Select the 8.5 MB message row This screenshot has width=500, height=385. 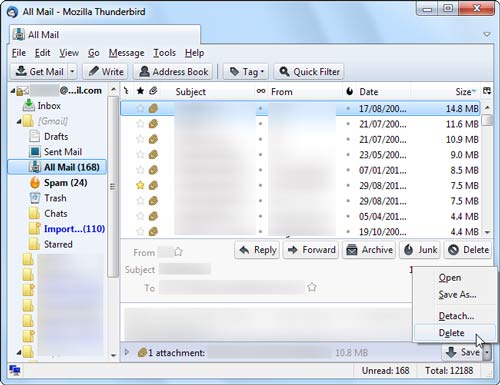click(300, 170)
